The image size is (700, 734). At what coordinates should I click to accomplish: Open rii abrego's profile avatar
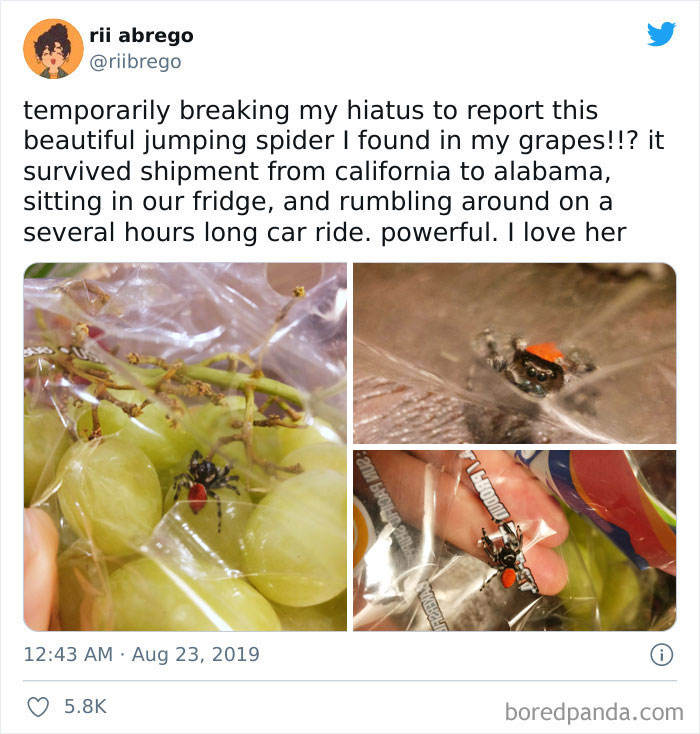click(x=53, y=49)
